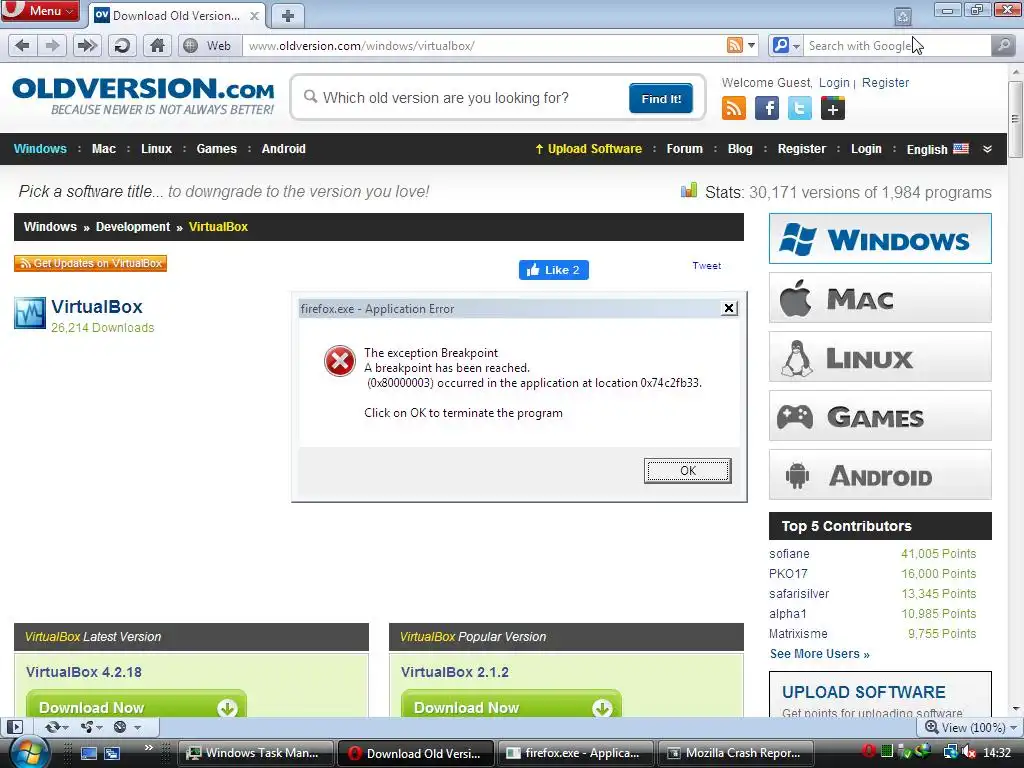1024x768 pixels.
Task: Focus the Search with Google field
Action: 897,45
